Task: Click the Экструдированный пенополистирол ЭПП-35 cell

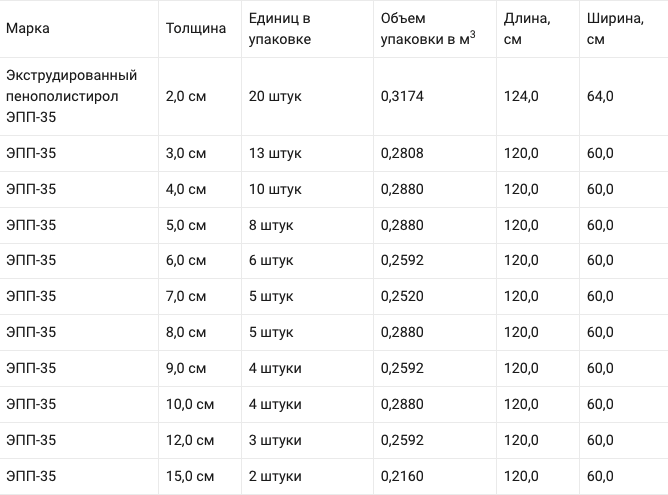Action: pyautogui.click(x=72, y=96)
